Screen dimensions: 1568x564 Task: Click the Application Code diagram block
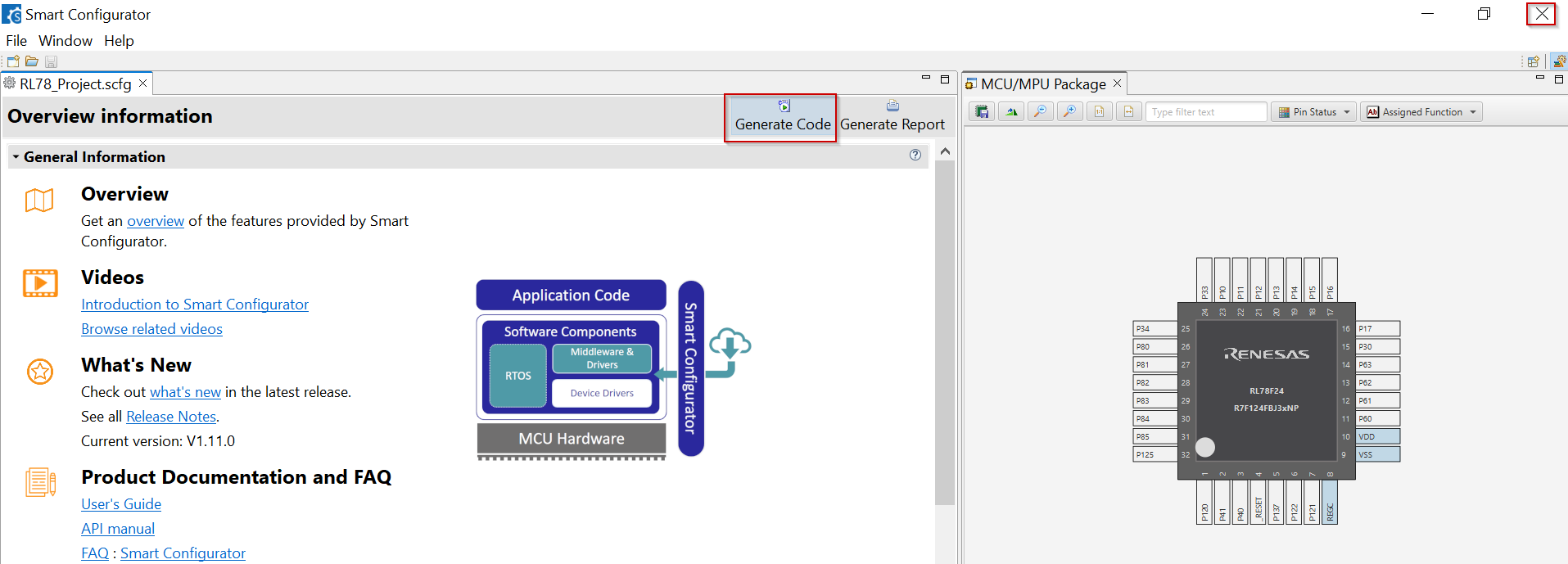pyautogui.click(x=571, y=296)
